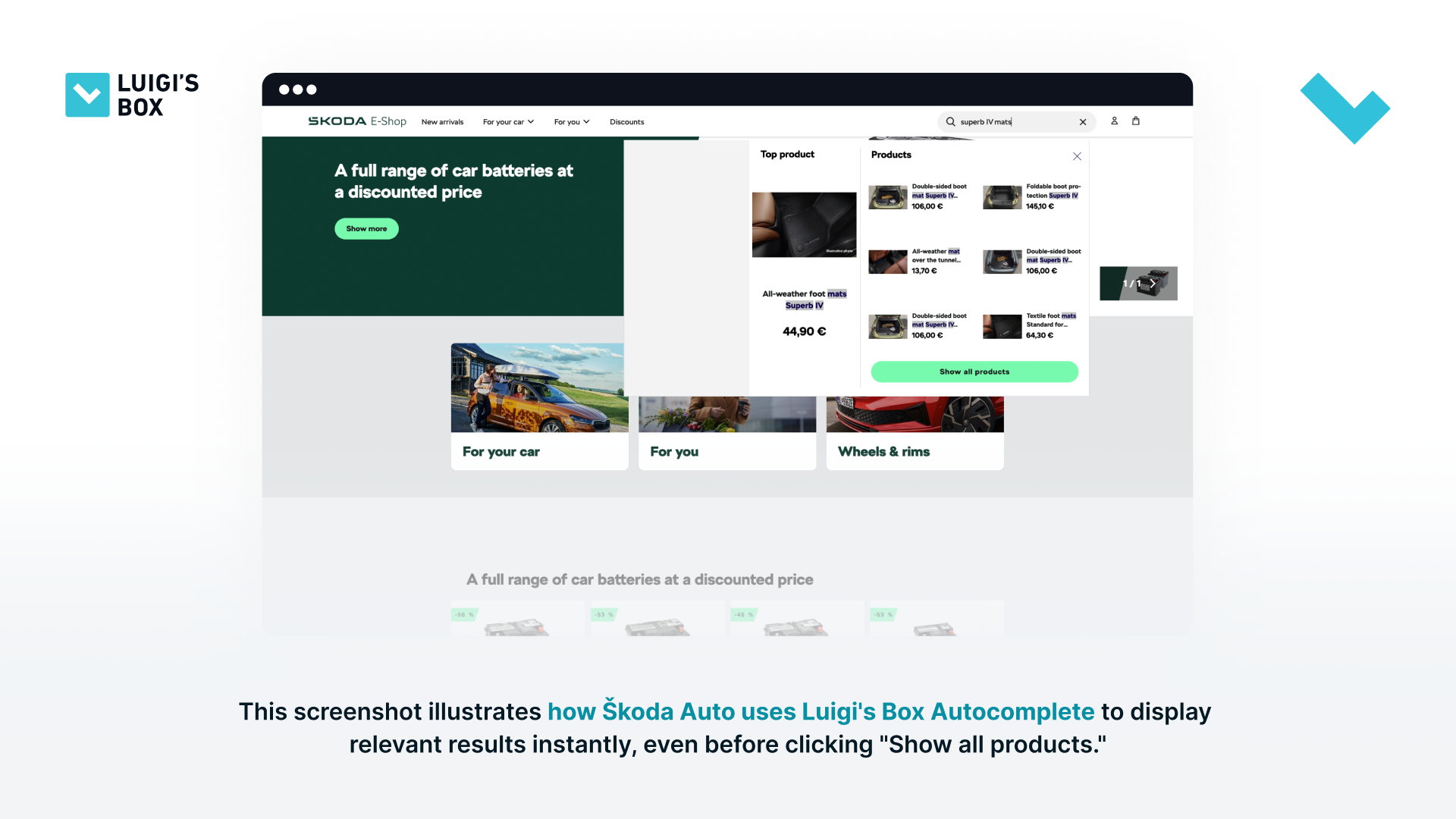Click the Show more button on banner
The image size is (1456, 819).
coord(366,228)
